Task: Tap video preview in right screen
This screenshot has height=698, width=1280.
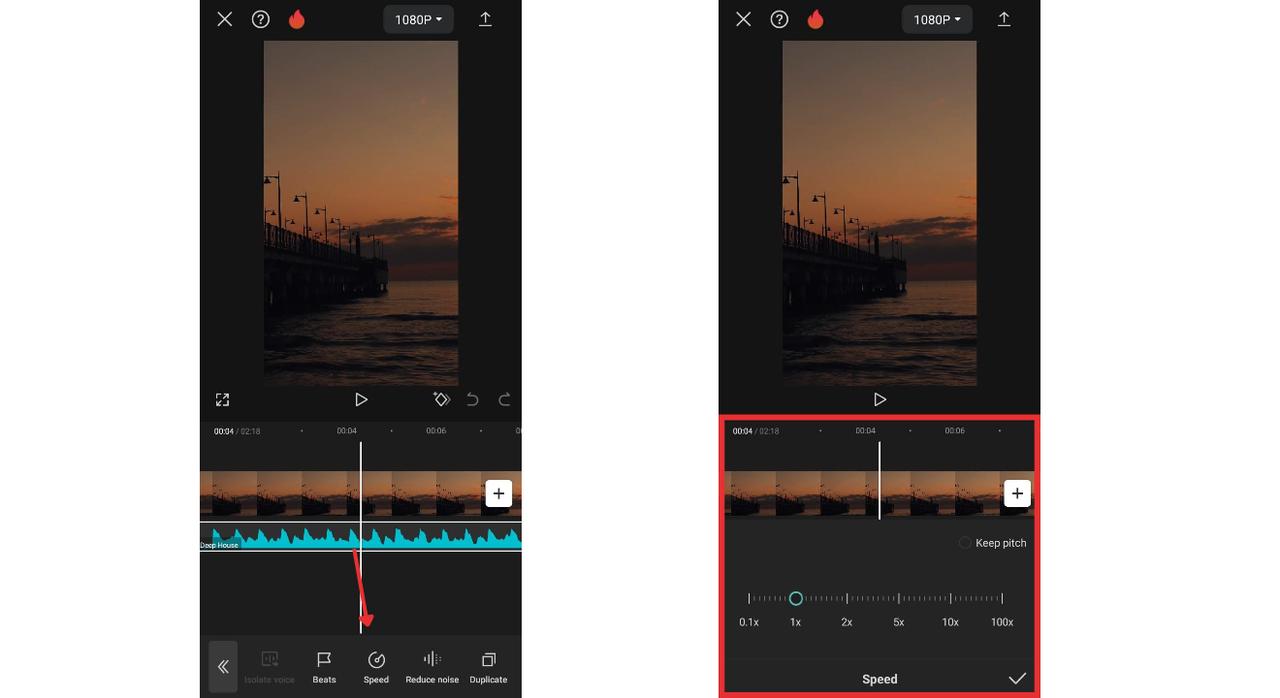Action: point(880,213)
